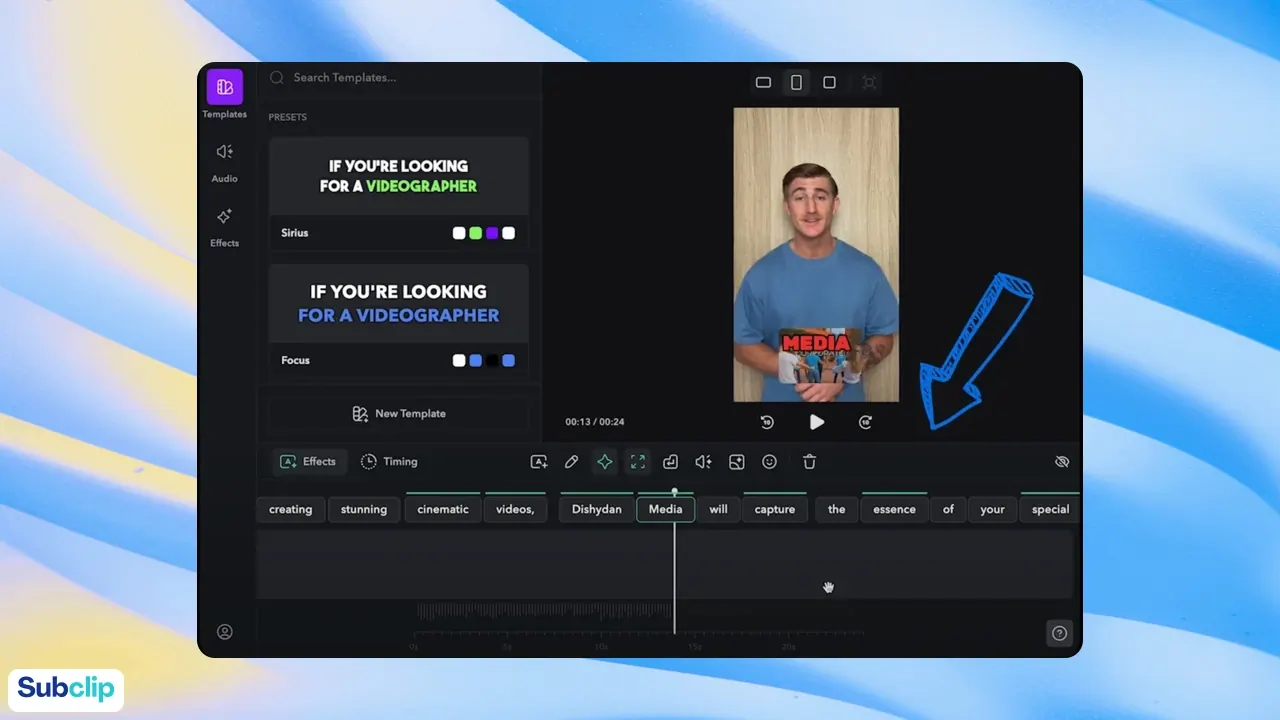Select square aspect ratio
The width and height of the screenshot is (1280, 720).
pyautogui.click(x=829, y=82)
